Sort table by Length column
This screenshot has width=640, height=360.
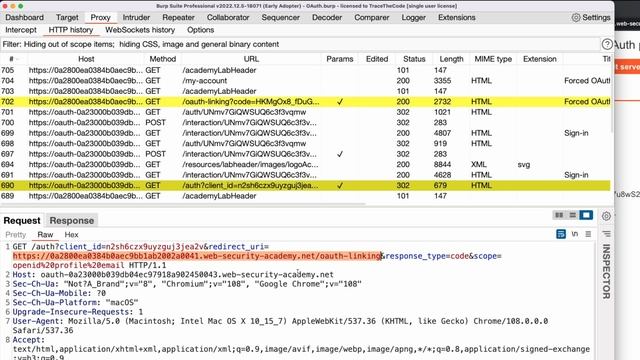pos(451,59)
